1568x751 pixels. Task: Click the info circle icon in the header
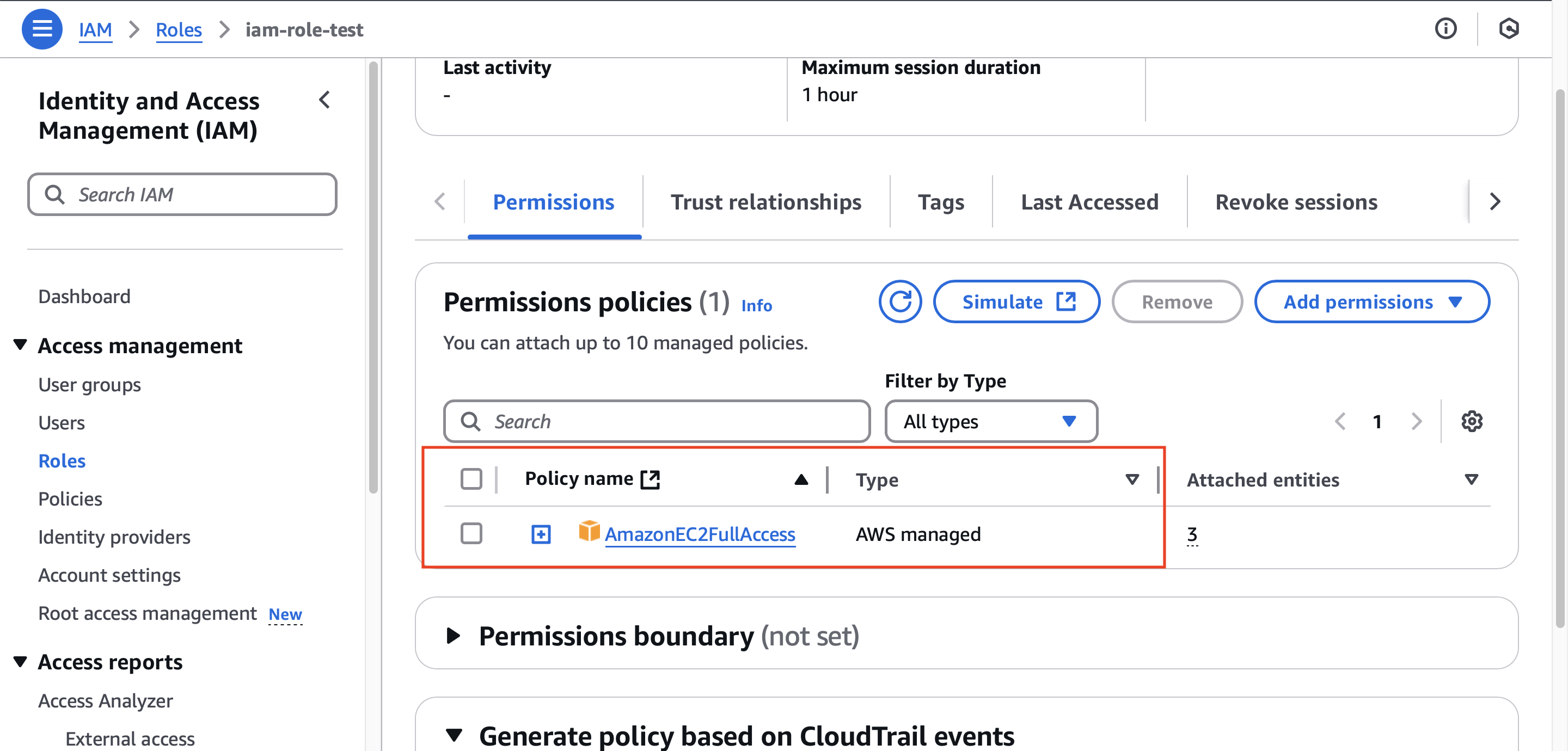click(1445, 29)
